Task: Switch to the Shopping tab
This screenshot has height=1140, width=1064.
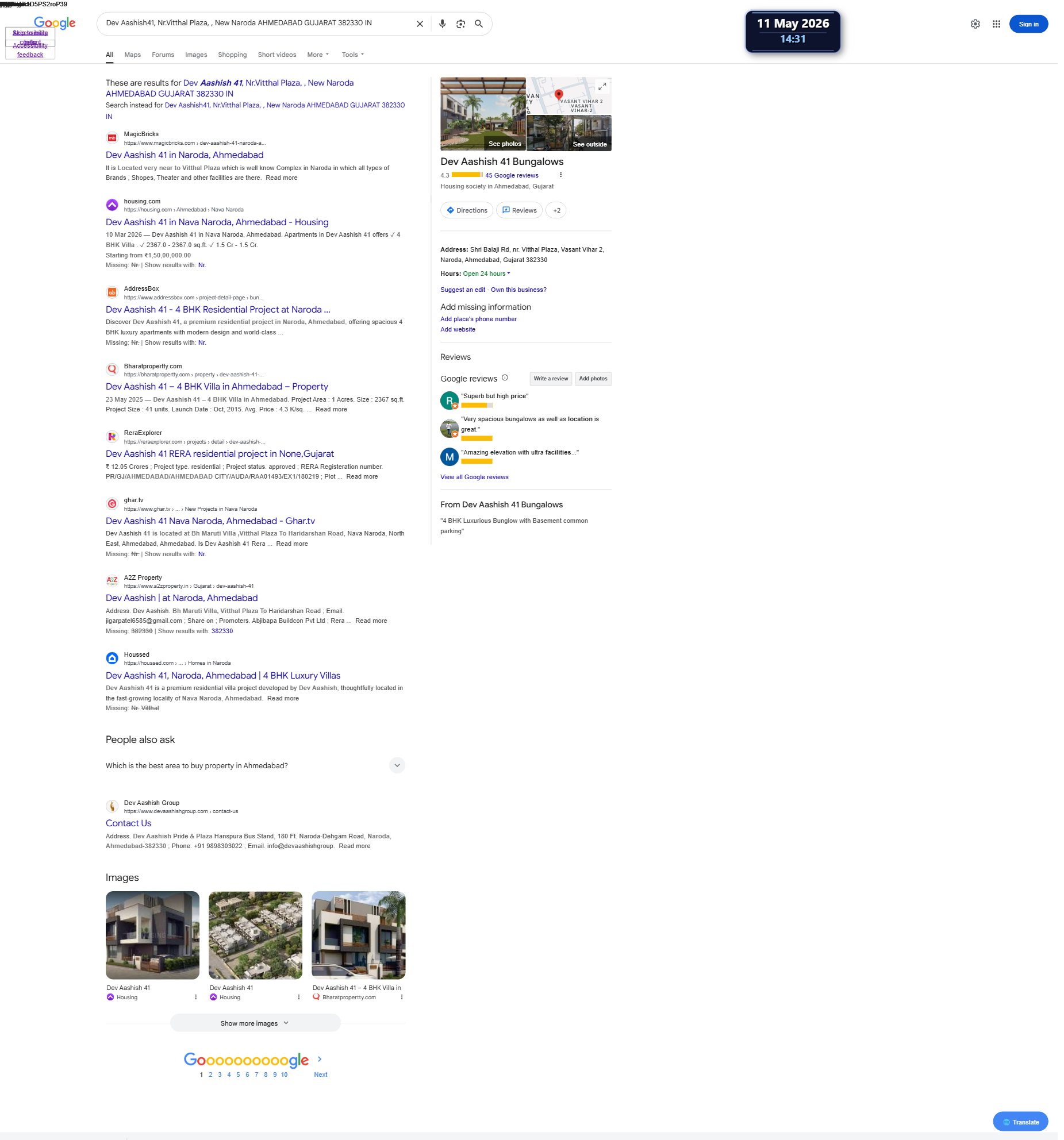Action: [x=232, y=55]
